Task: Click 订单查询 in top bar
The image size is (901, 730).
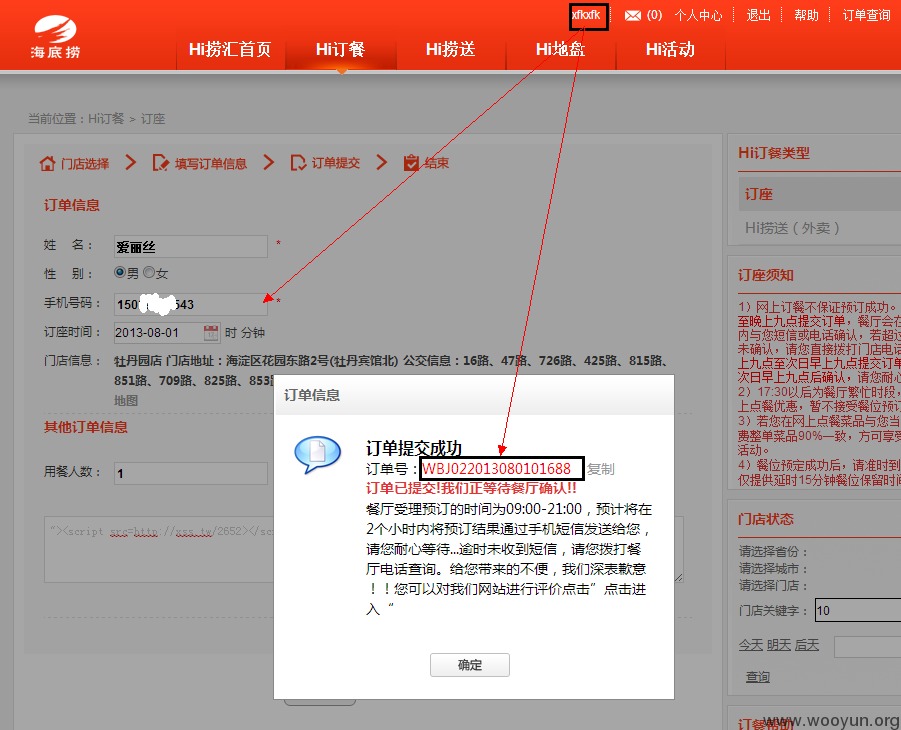Action: click(866, 16)
